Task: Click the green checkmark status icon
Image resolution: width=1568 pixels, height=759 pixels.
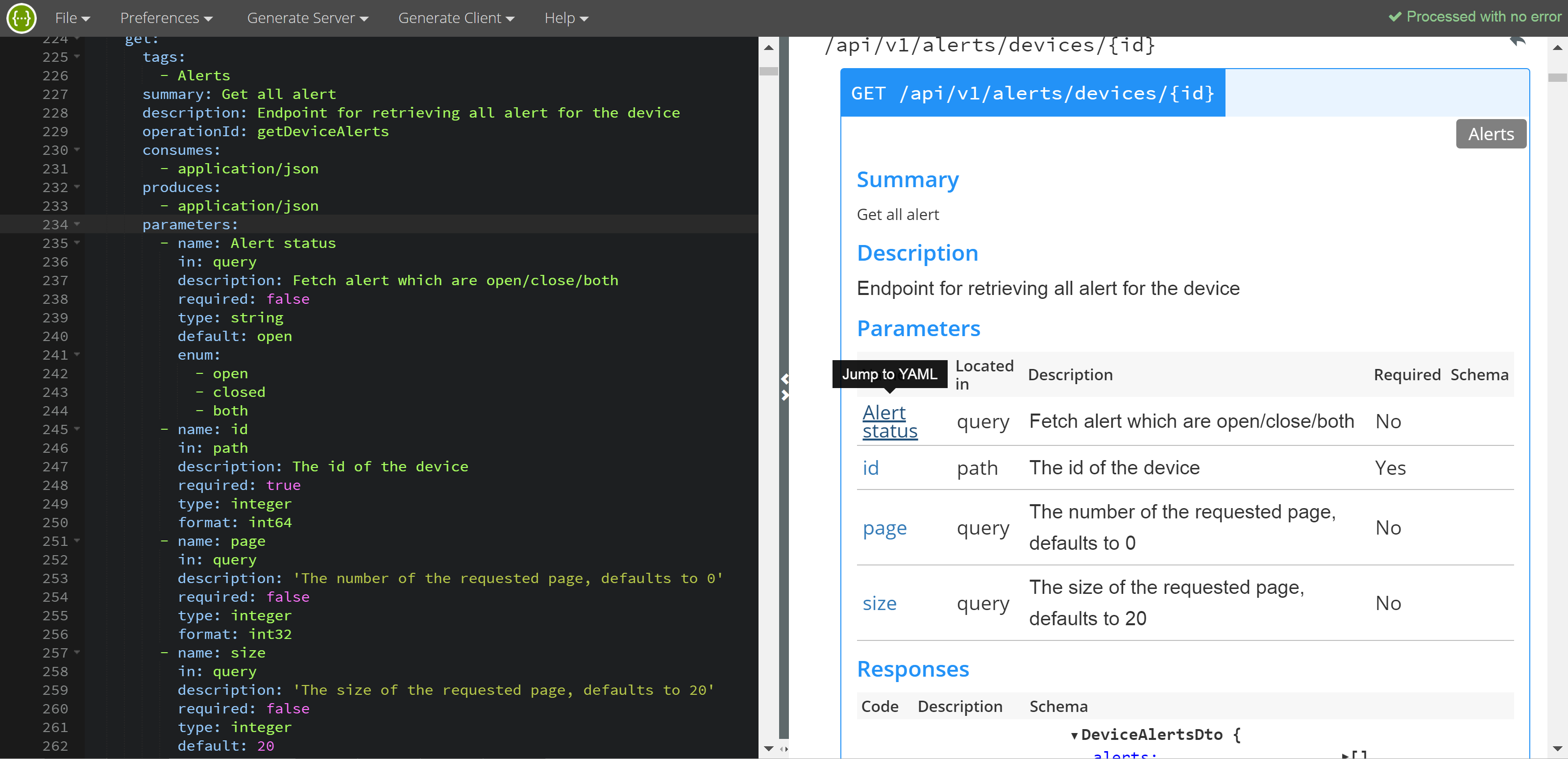Action: (x=1395, y=17)
